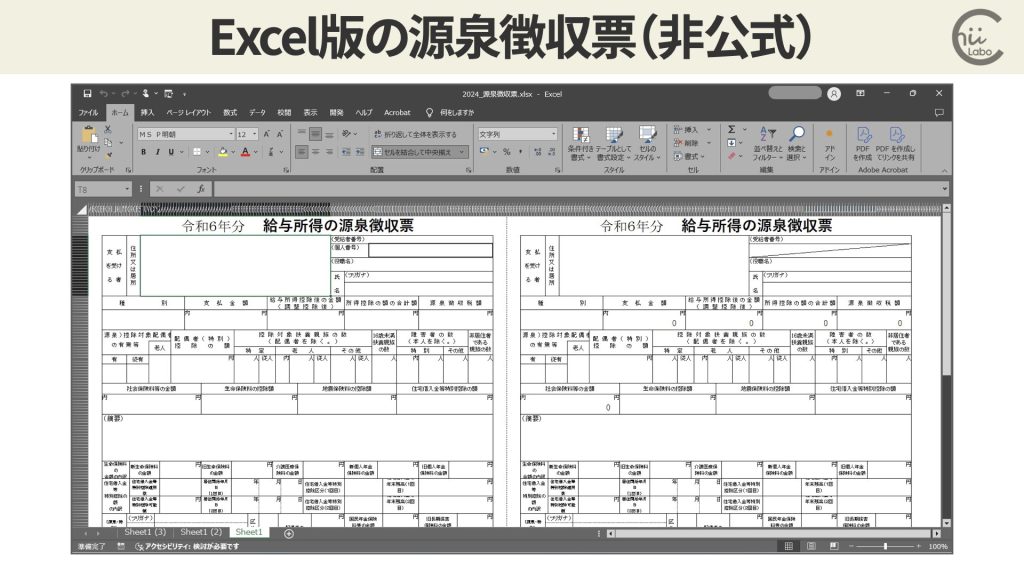
Task: Open the font size dropdown
Action: click(x=255, y=134)
